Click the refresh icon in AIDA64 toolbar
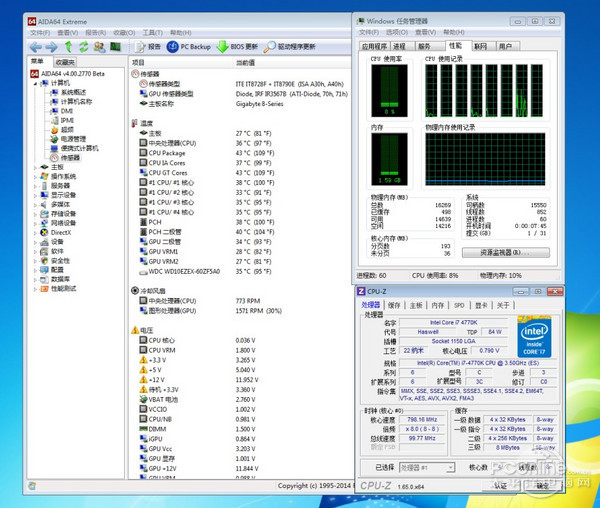 click(84, 46)
